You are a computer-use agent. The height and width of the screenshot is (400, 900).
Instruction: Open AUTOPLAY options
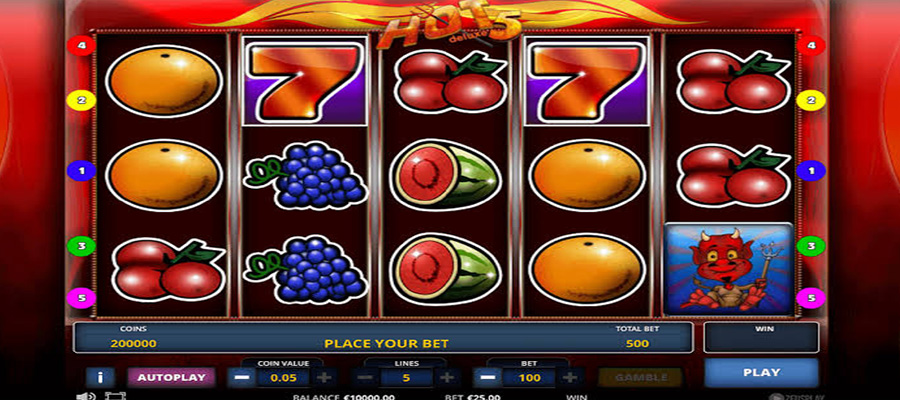click(171, 378)
